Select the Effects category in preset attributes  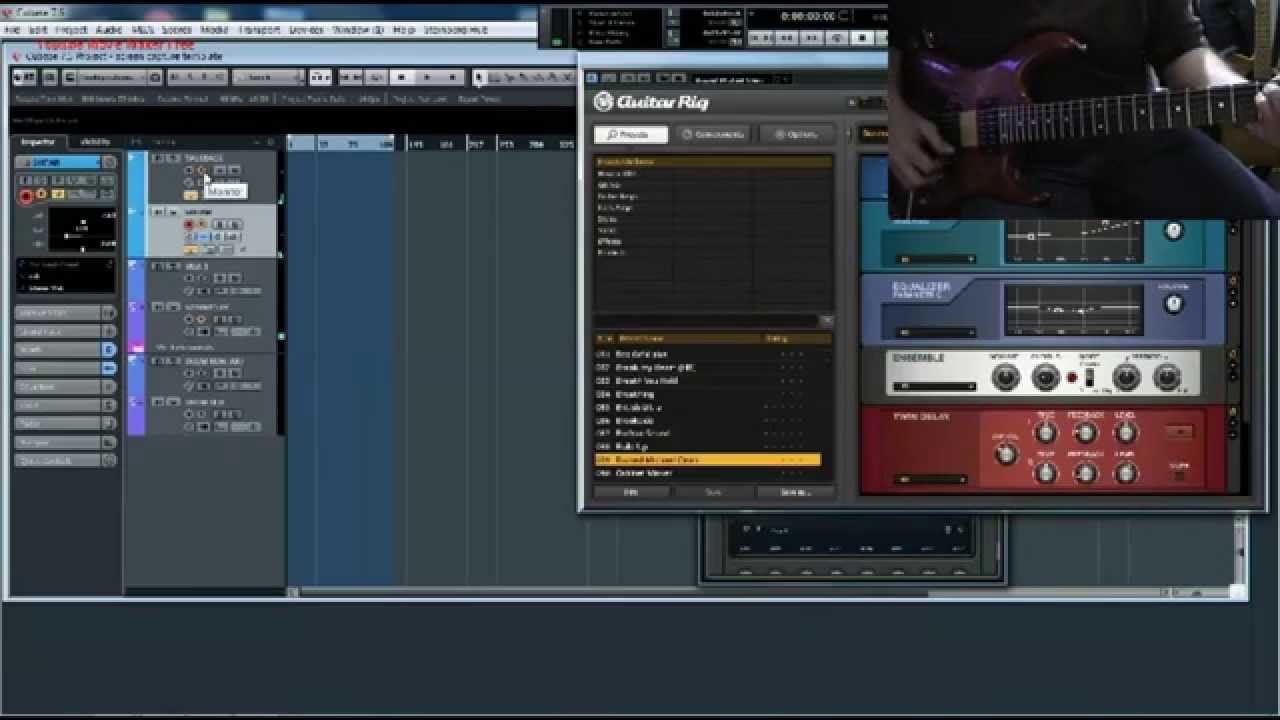pyautogui.click(x=610, y=241)
